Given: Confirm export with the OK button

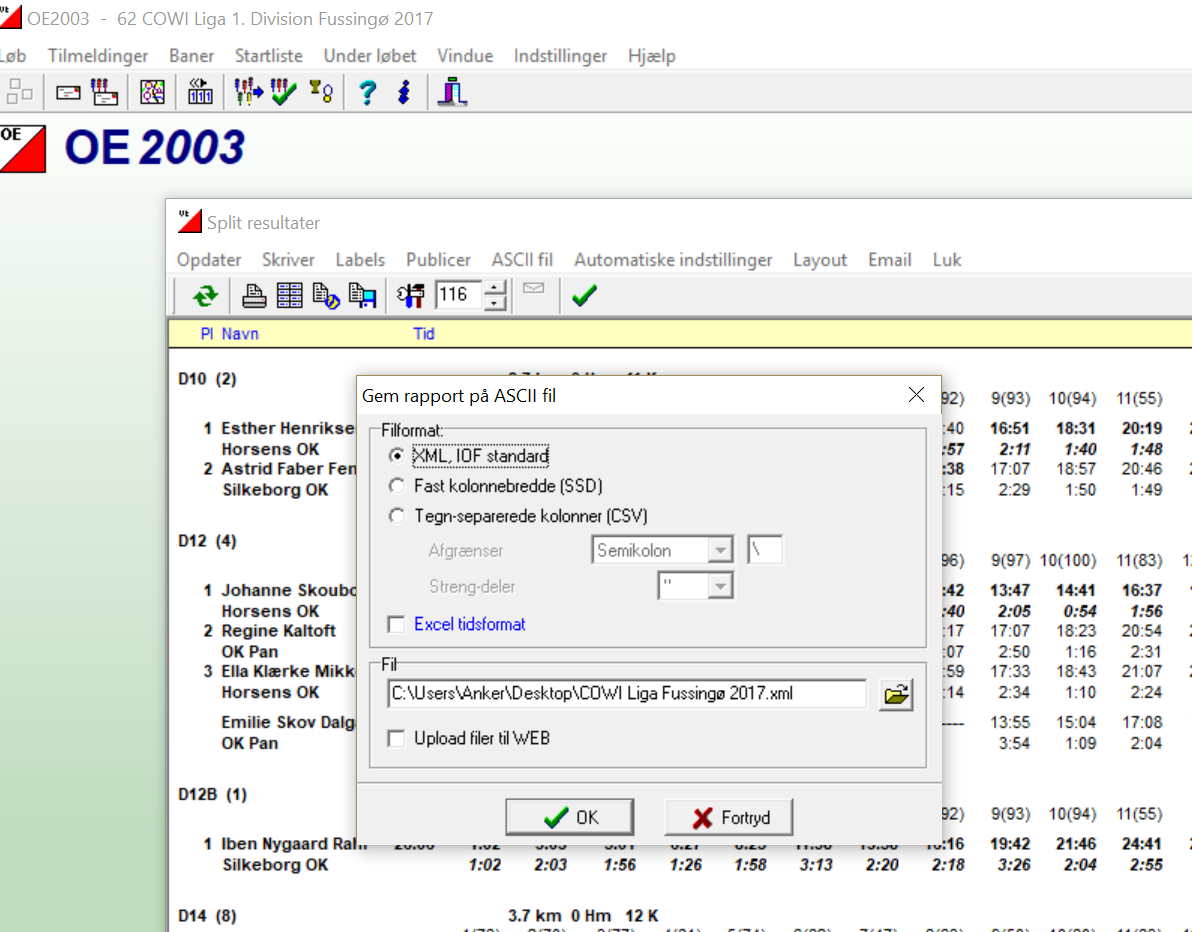Looking at the screenshot, I should tap(569, 816).
